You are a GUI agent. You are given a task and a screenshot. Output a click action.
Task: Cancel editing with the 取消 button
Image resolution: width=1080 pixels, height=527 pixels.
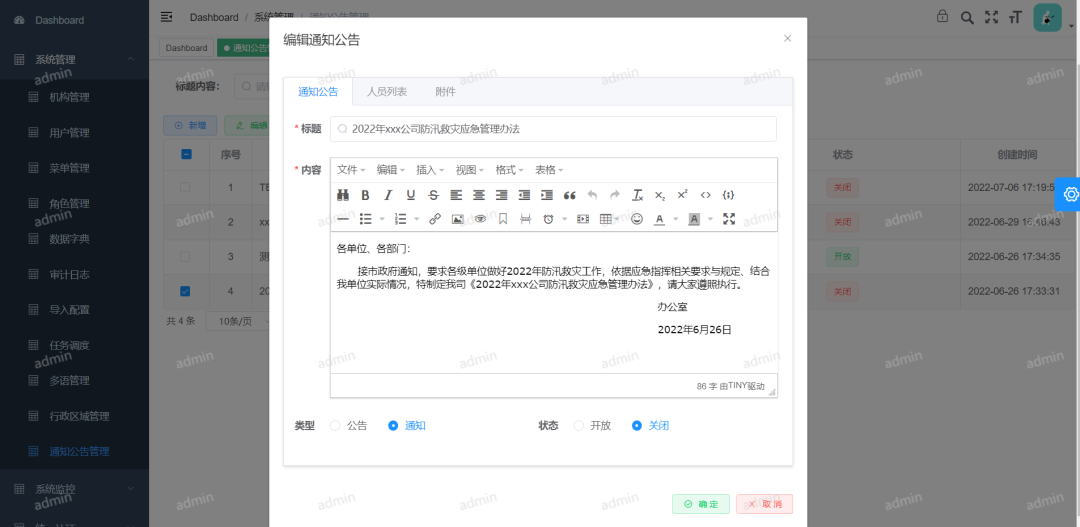(764, 504)
